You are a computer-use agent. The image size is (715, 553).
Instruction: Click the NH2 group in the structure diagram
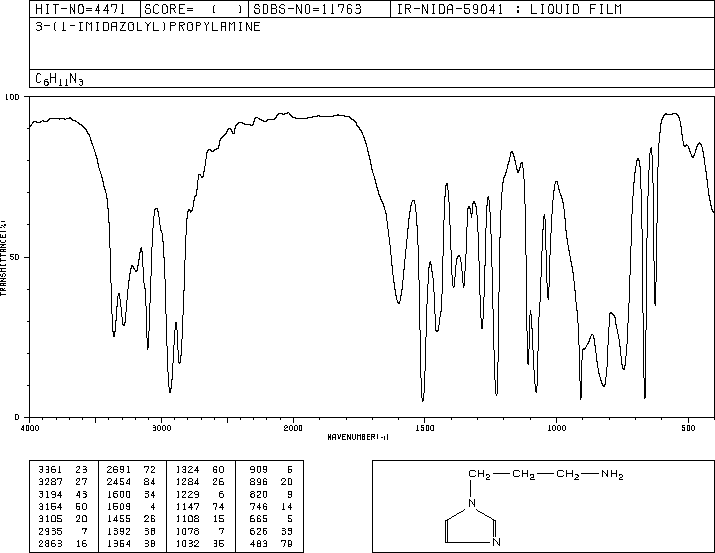click(x=612, y=475)
